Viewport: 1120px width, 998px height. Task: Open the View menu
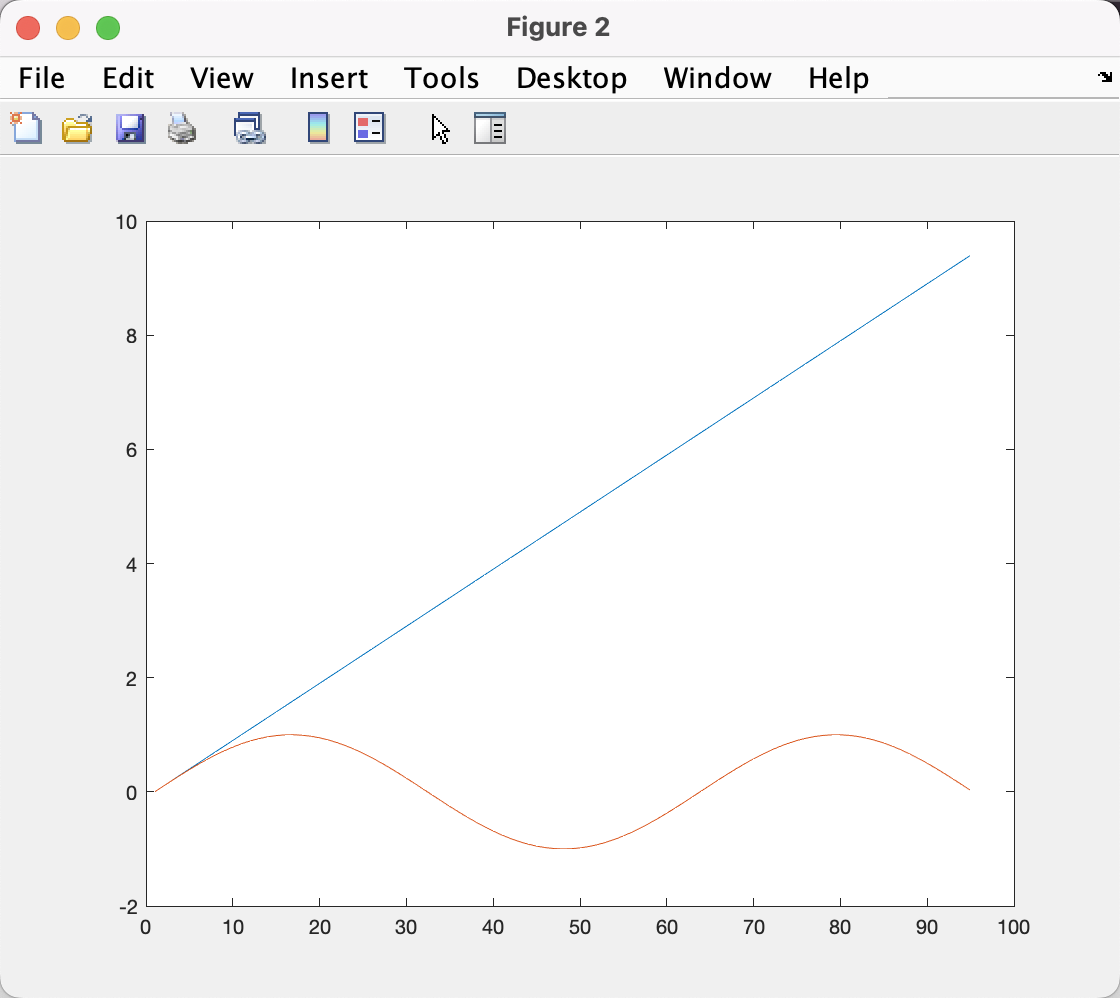tap(221, 78)
